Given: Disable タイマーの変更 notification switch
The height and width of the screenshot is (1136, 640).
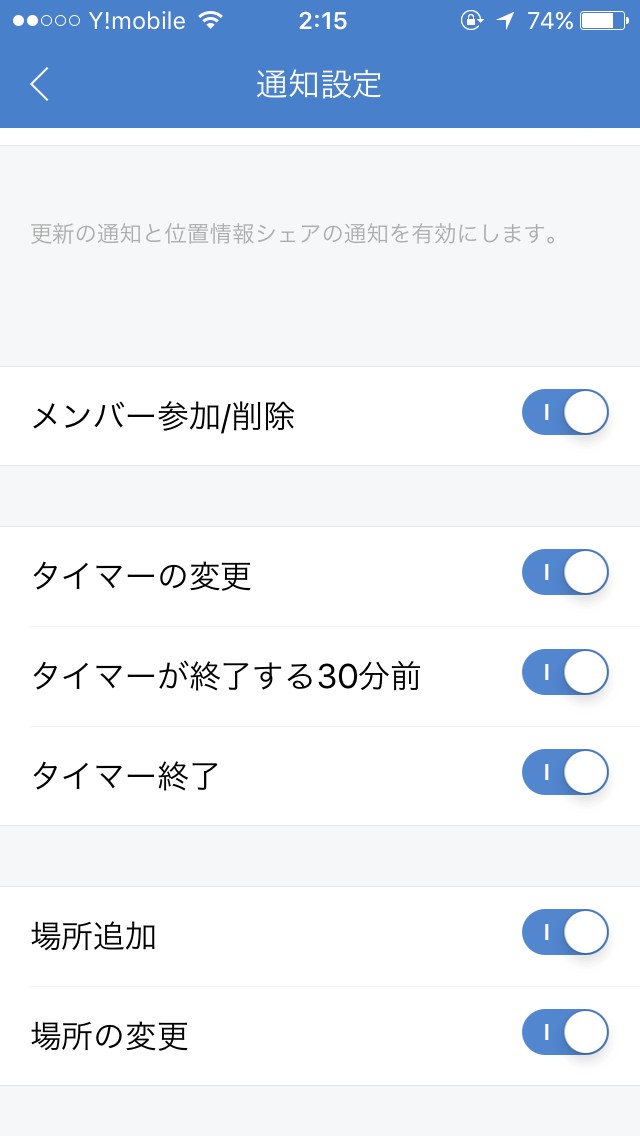Looking at the screenshot, I should tap(565, 573).
